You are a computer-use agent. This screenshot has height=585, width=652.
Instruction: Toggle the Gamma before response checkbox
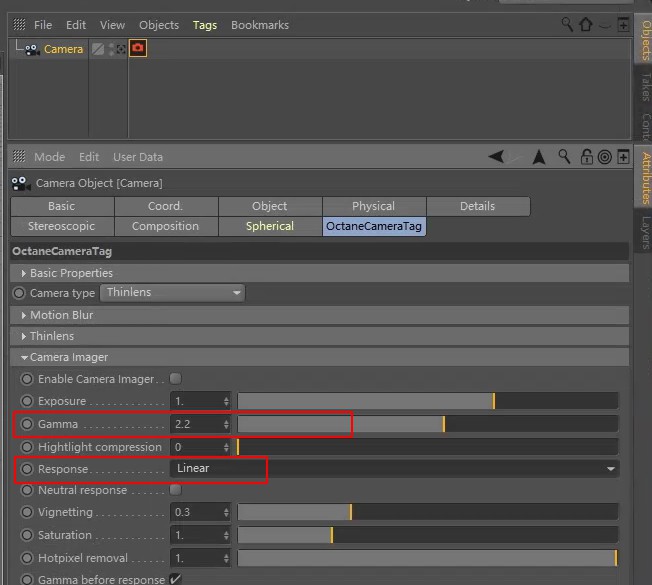(175, 578)
